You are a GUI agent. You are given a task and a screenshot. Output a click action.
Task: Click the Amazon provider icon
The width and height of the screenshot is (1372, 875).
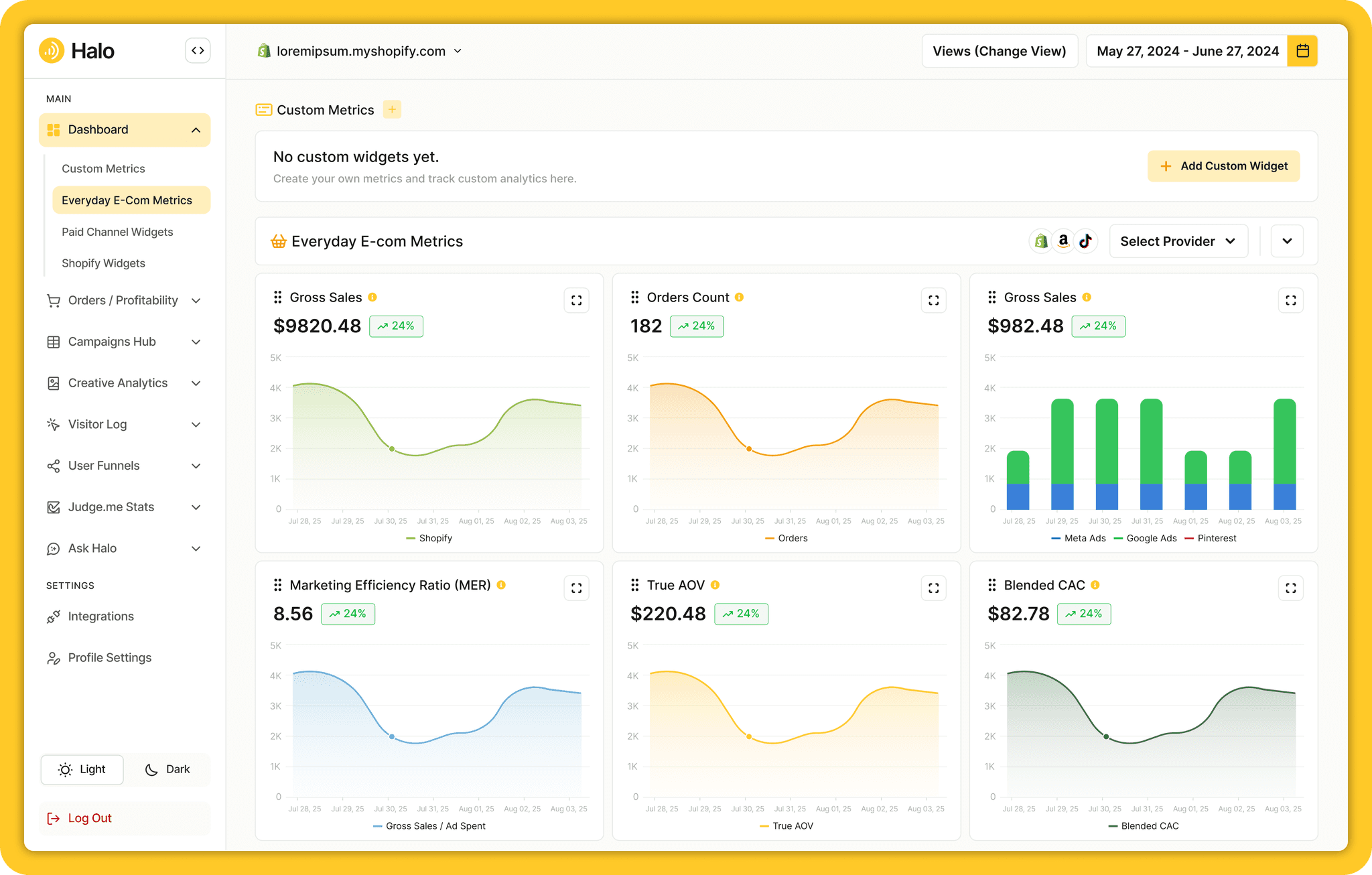coord(1063,241)
